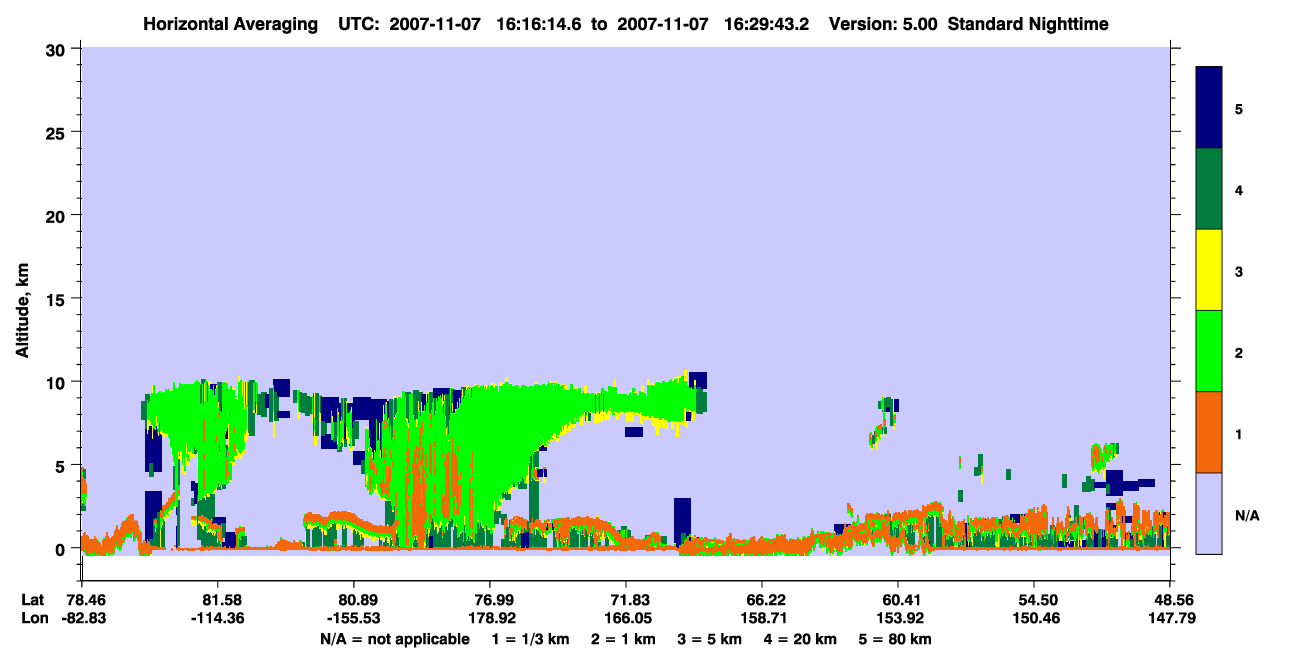Click the 'Lon' row label

34,618
